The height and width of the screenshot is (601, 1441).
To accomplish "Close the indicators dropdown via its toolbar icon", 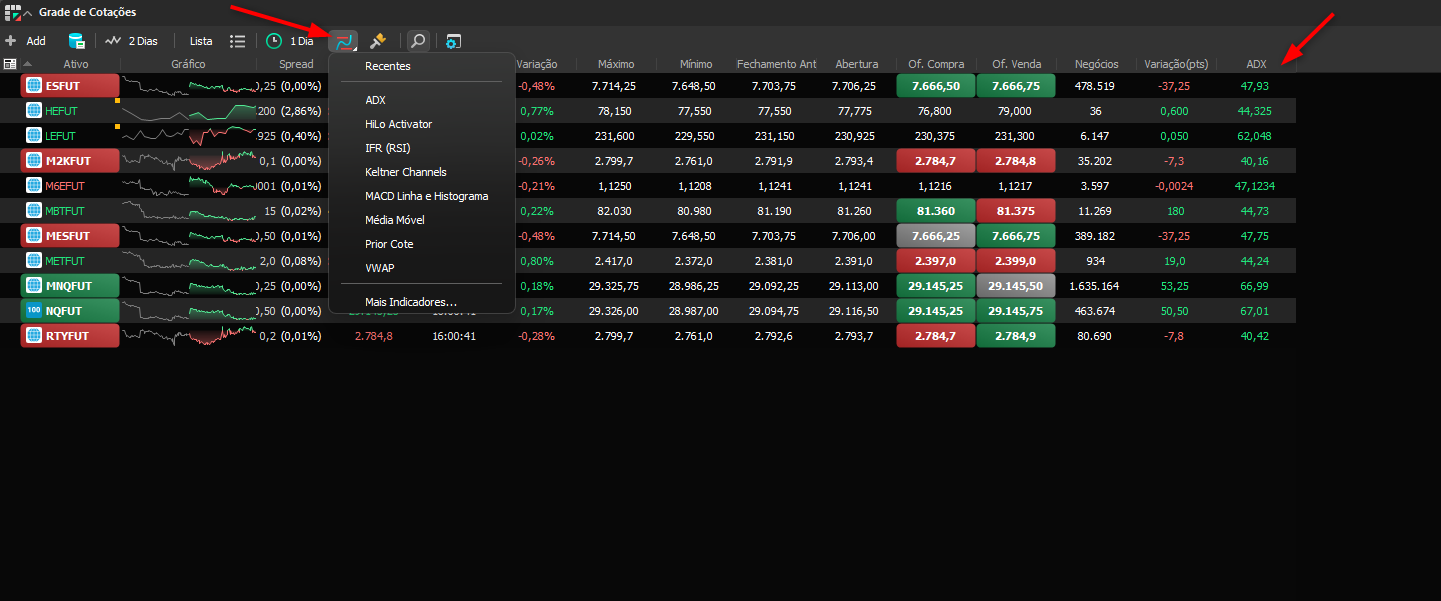I will tap(344, 41).
